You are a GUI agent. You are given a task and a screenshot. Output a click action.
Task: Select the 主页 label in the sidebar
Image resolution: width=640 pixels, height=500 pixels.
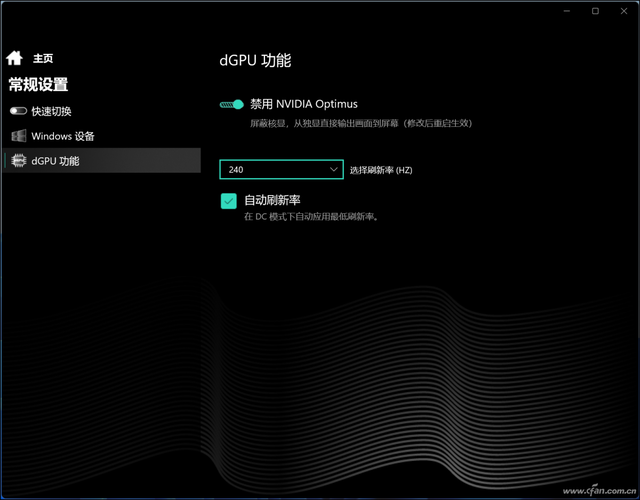point(43,58)
